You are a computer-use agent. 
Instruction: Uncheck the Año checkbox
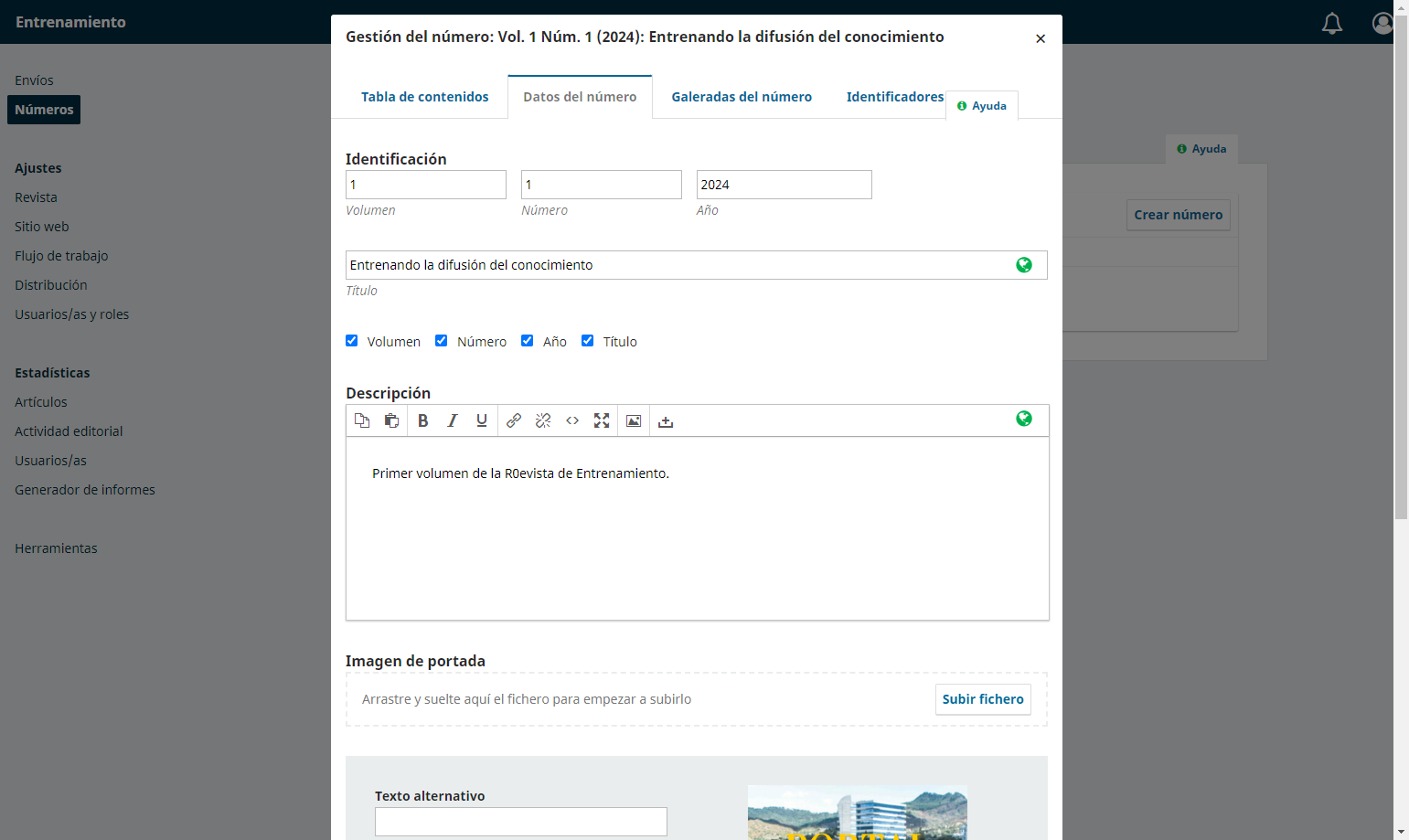[x=528, y=341]
